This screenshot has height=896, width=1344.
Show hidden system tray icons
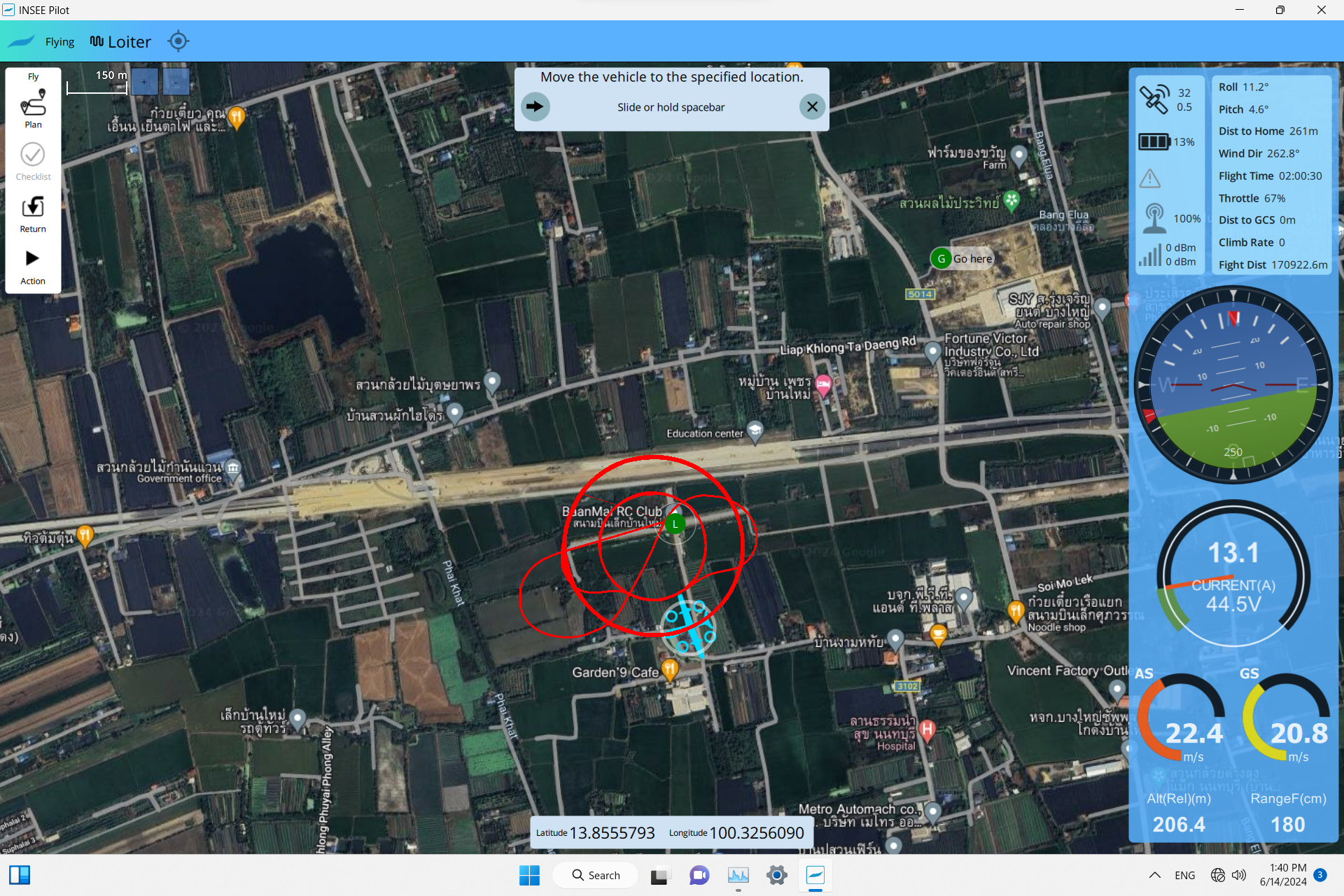[1154, 875]
